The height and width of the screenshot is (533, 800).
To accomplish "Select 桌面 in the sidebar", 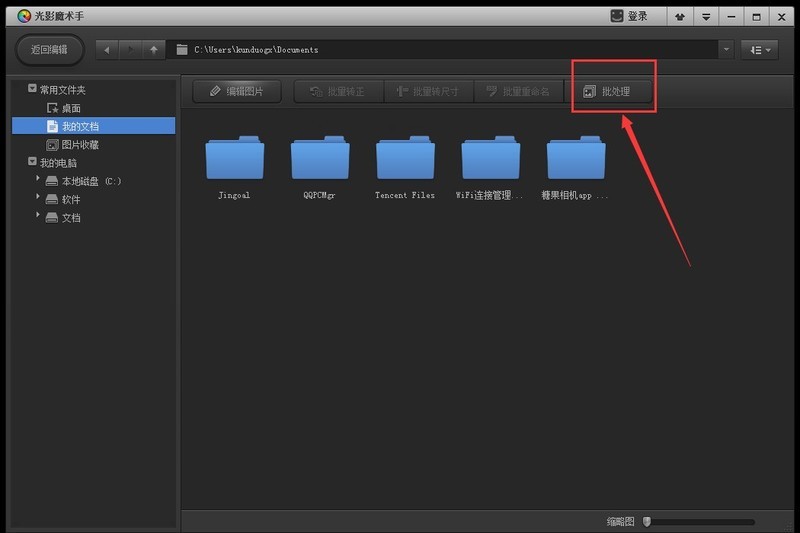I will [70, 108].
